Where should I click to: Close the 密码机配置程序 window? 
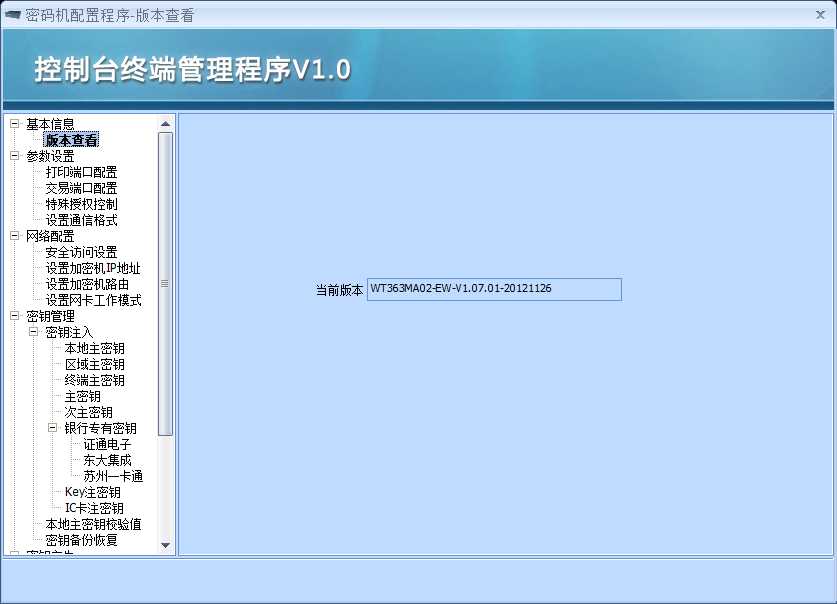pos(820,15)
